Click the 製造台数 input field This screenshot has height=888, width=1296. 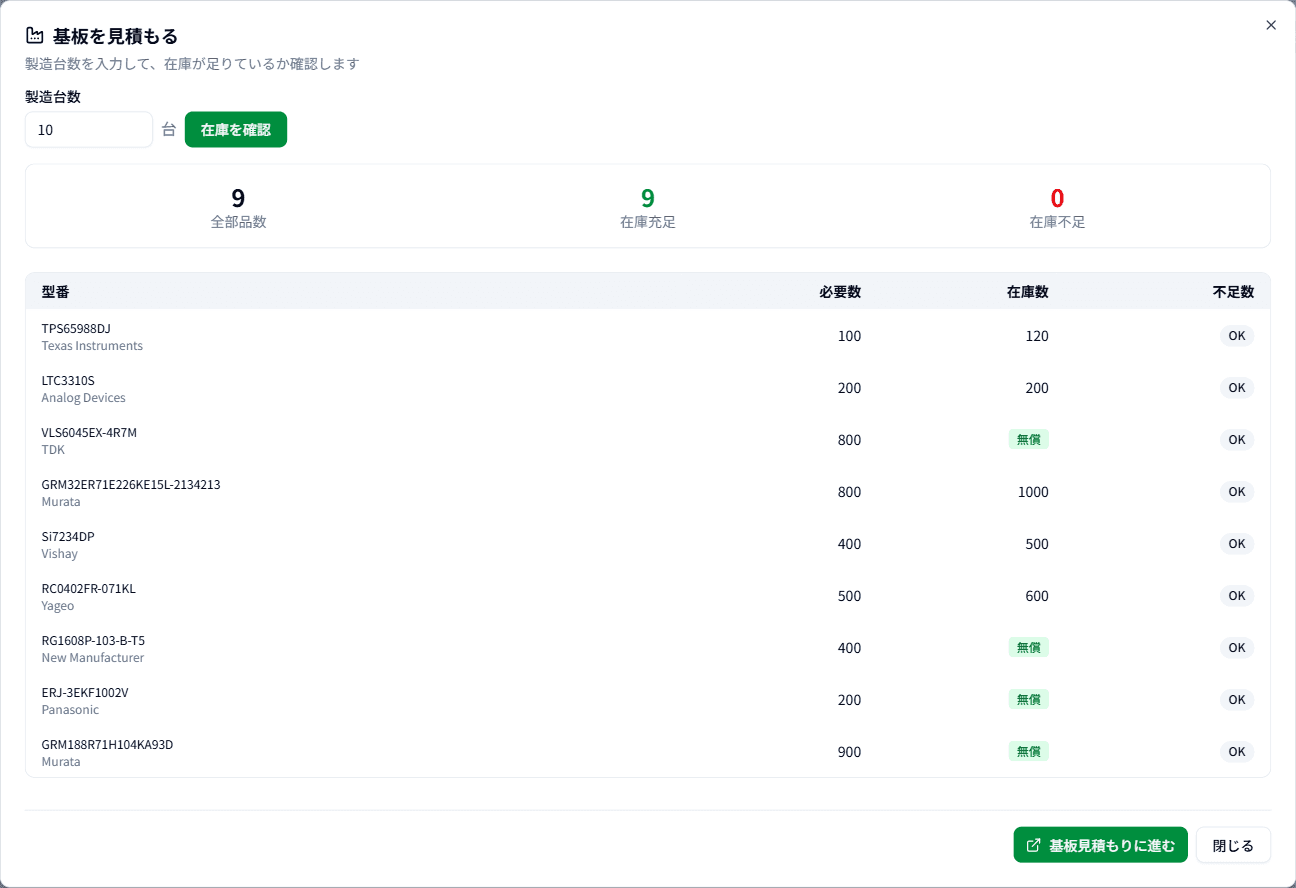[x=89, y=129]
